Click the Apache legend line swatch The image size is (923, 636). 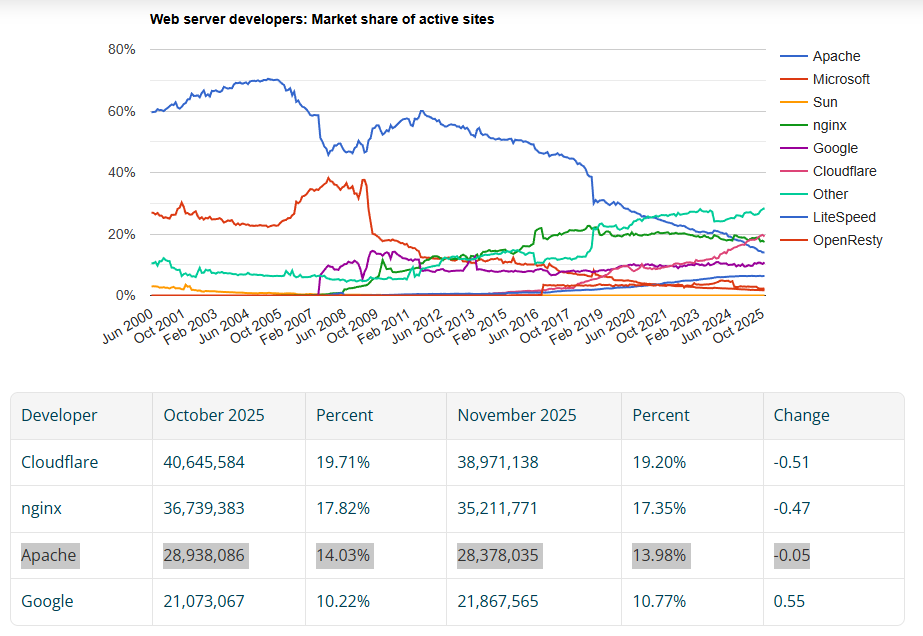coord(793,57)
